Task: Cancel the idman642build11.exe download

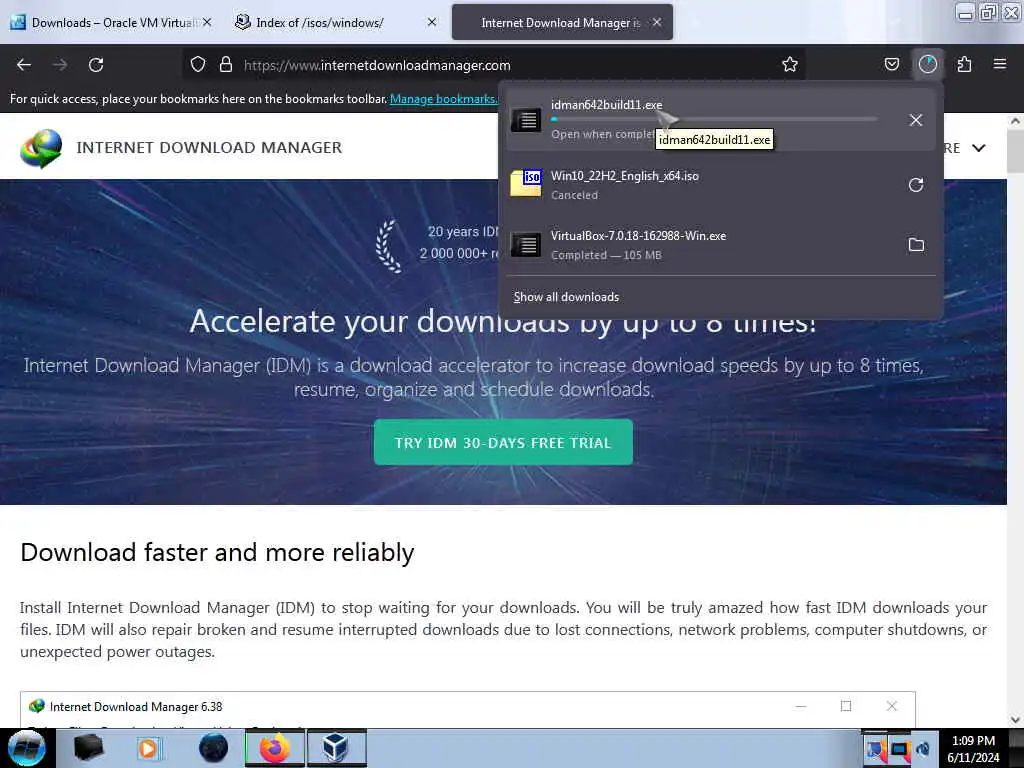Action: tap(916, 120)
